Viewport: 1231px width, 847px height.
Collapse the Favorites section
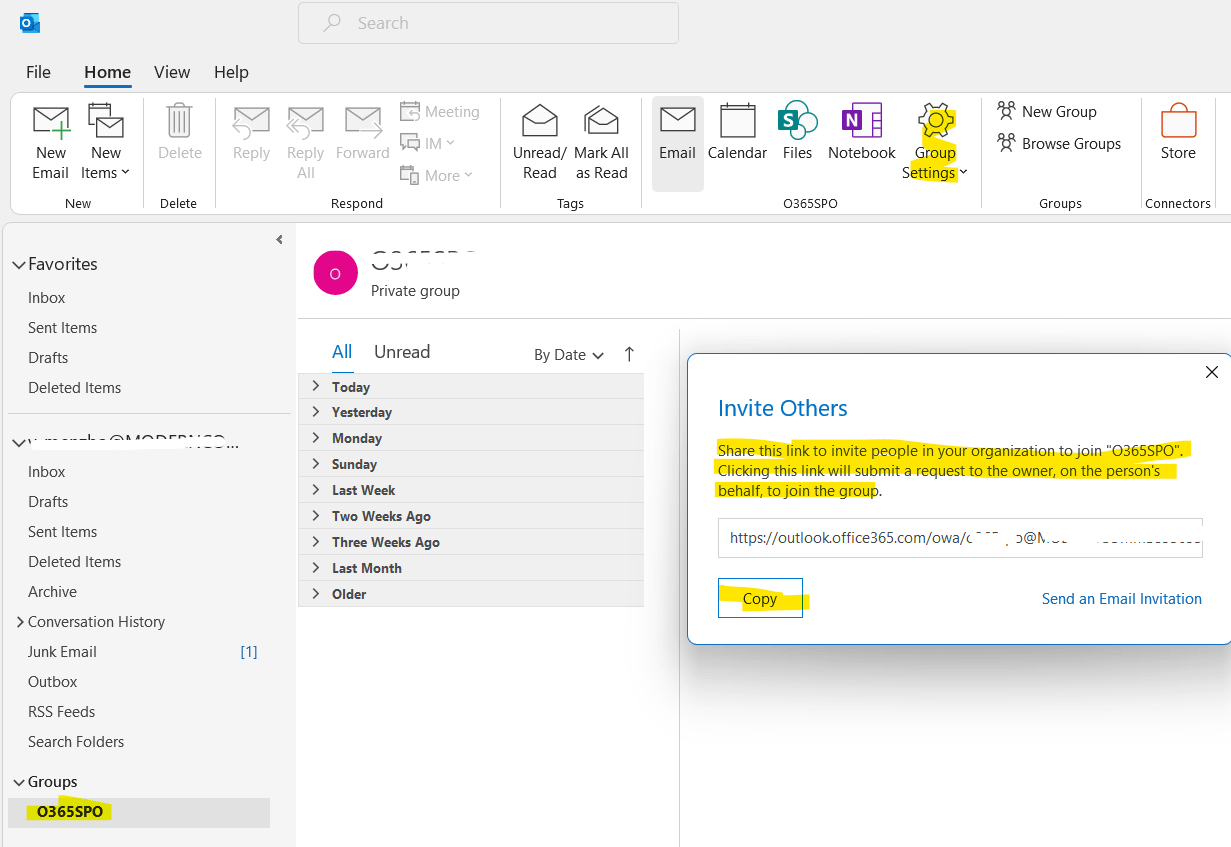[x=18, y=265]
